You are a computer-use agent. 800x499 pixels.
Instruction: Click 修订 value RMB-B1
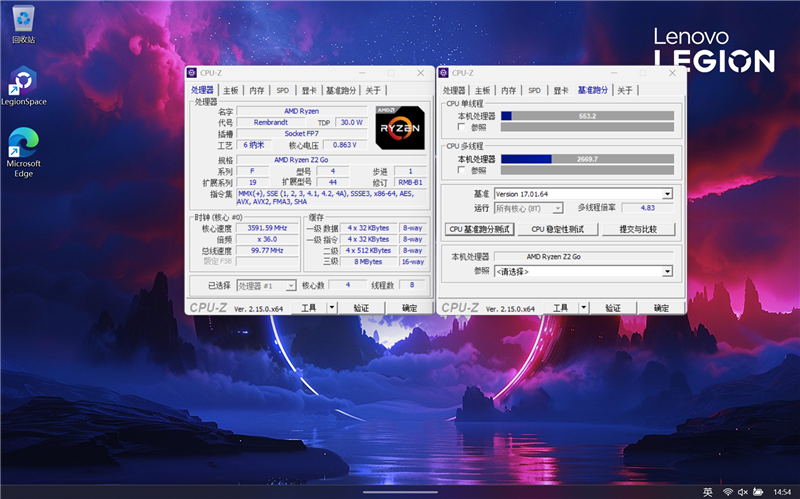pyautogui.click(x=410, y=182)
